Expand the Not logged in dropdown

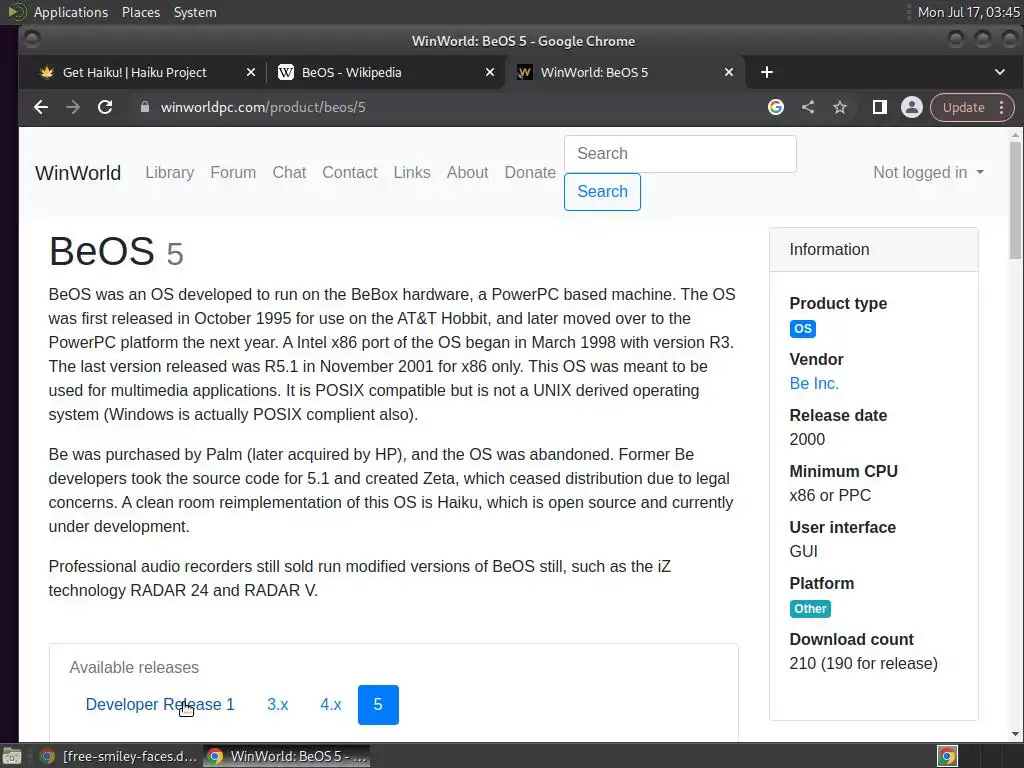(928, 172)
